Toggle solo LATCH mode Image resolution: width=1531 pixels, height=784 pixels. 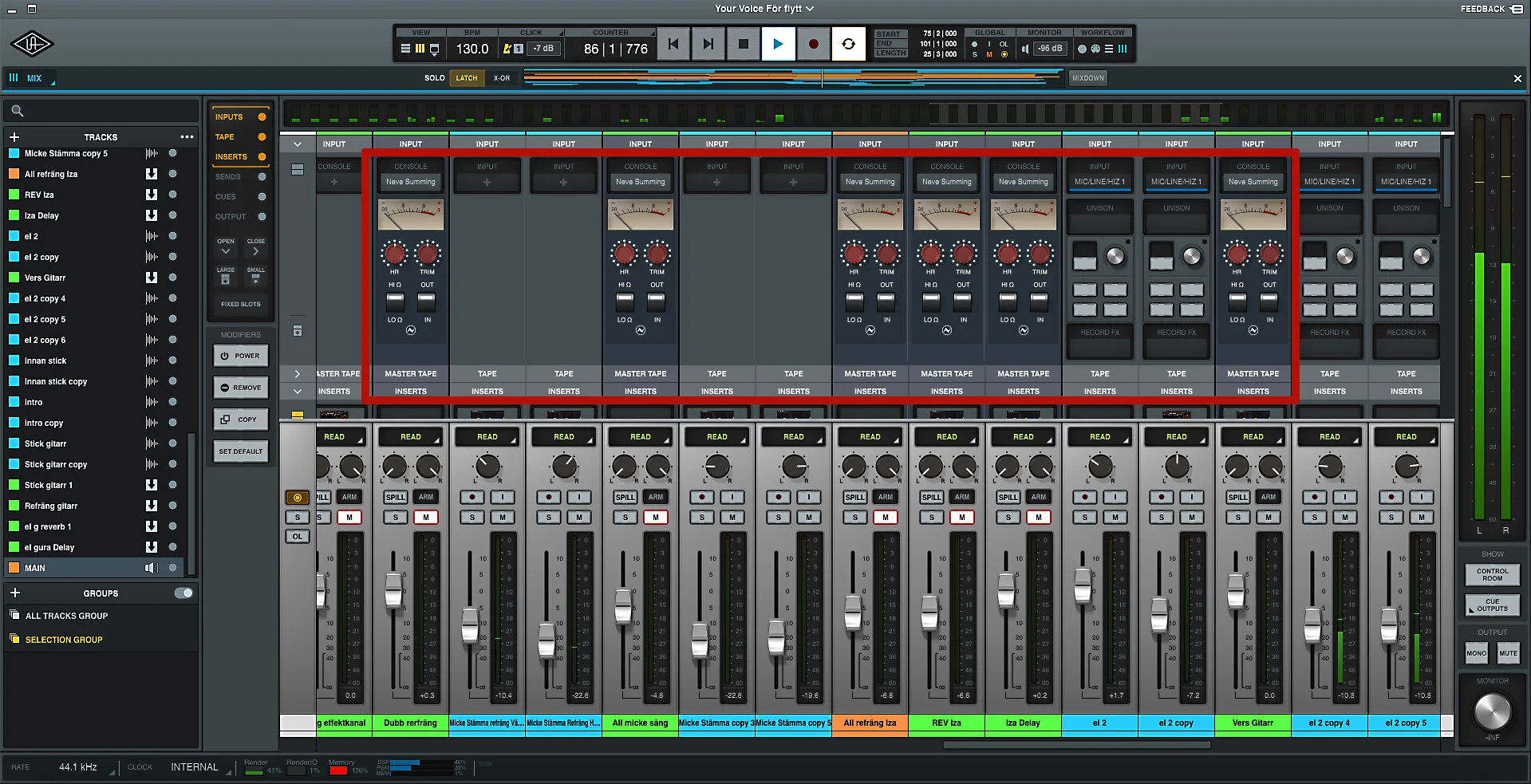(x=466, y=78)
